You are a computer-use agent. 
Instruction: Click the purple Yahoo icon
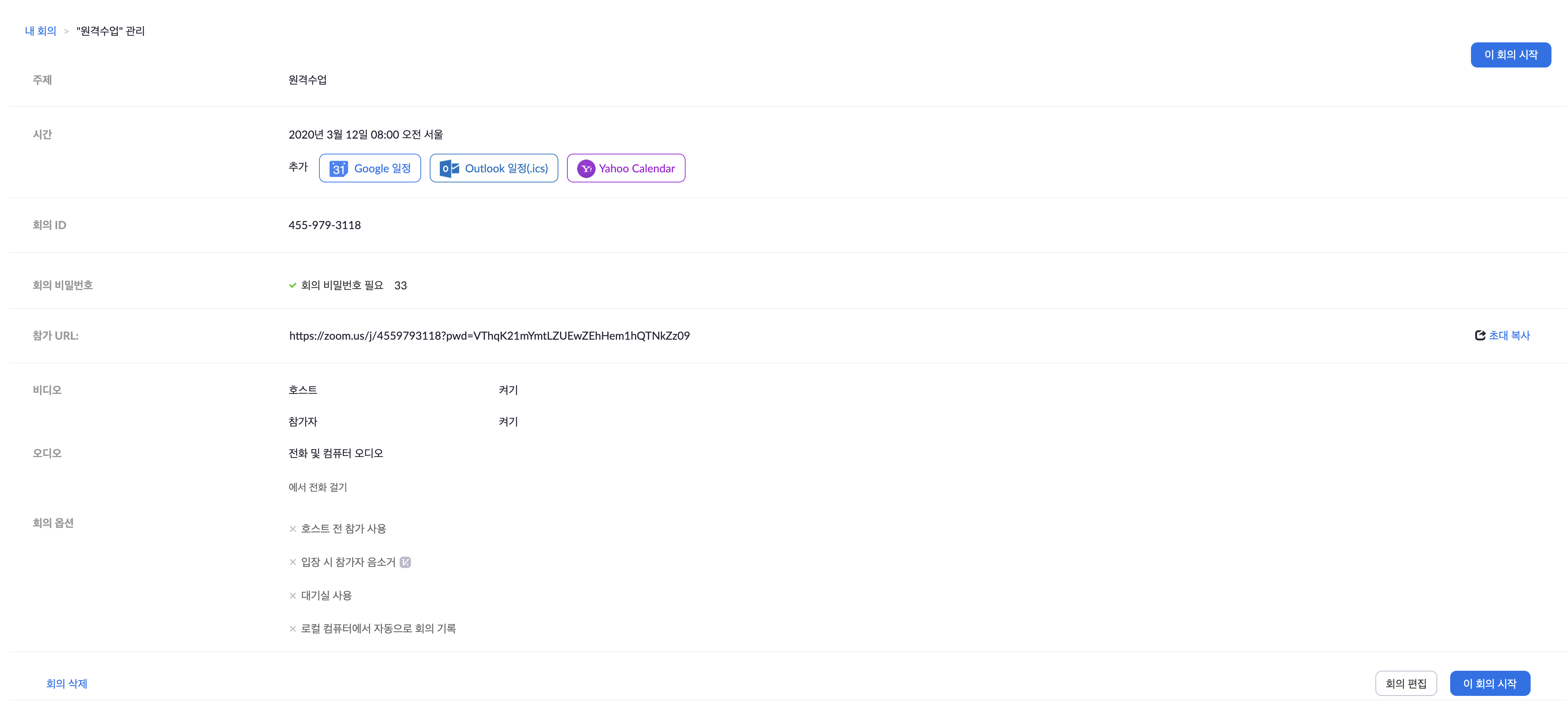(586, 168)
